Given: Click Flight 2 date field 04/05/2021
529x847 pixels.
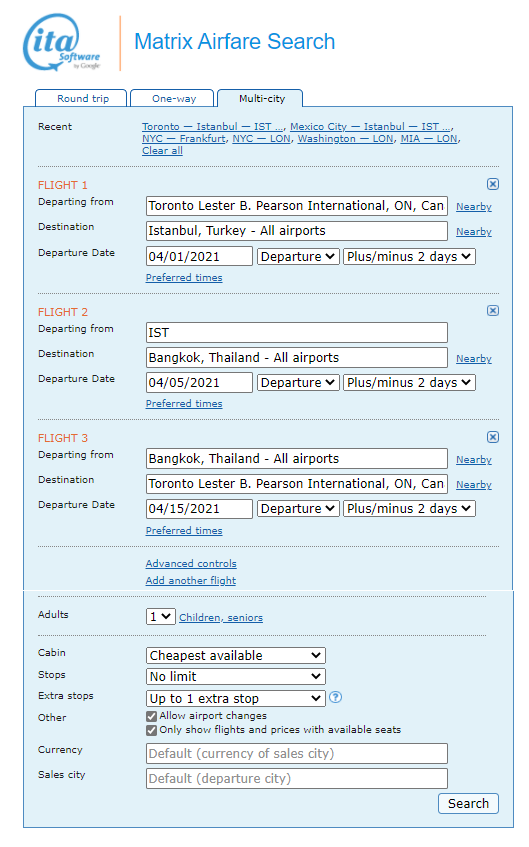Looking at the screenshot, I should pos(199,382).
